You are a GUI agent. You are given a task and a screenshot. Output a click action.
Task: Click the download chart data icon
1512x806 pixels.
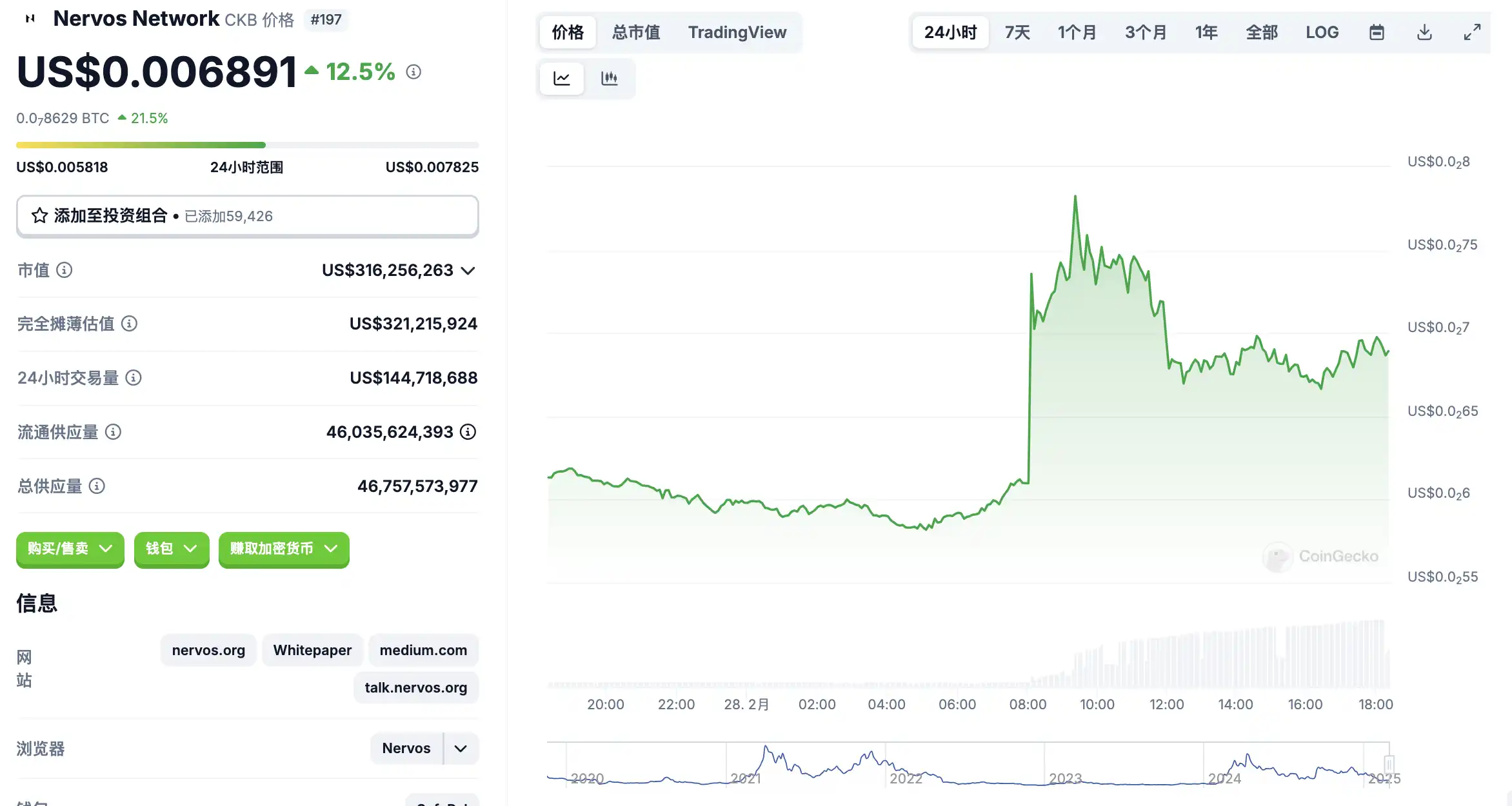1424,32
